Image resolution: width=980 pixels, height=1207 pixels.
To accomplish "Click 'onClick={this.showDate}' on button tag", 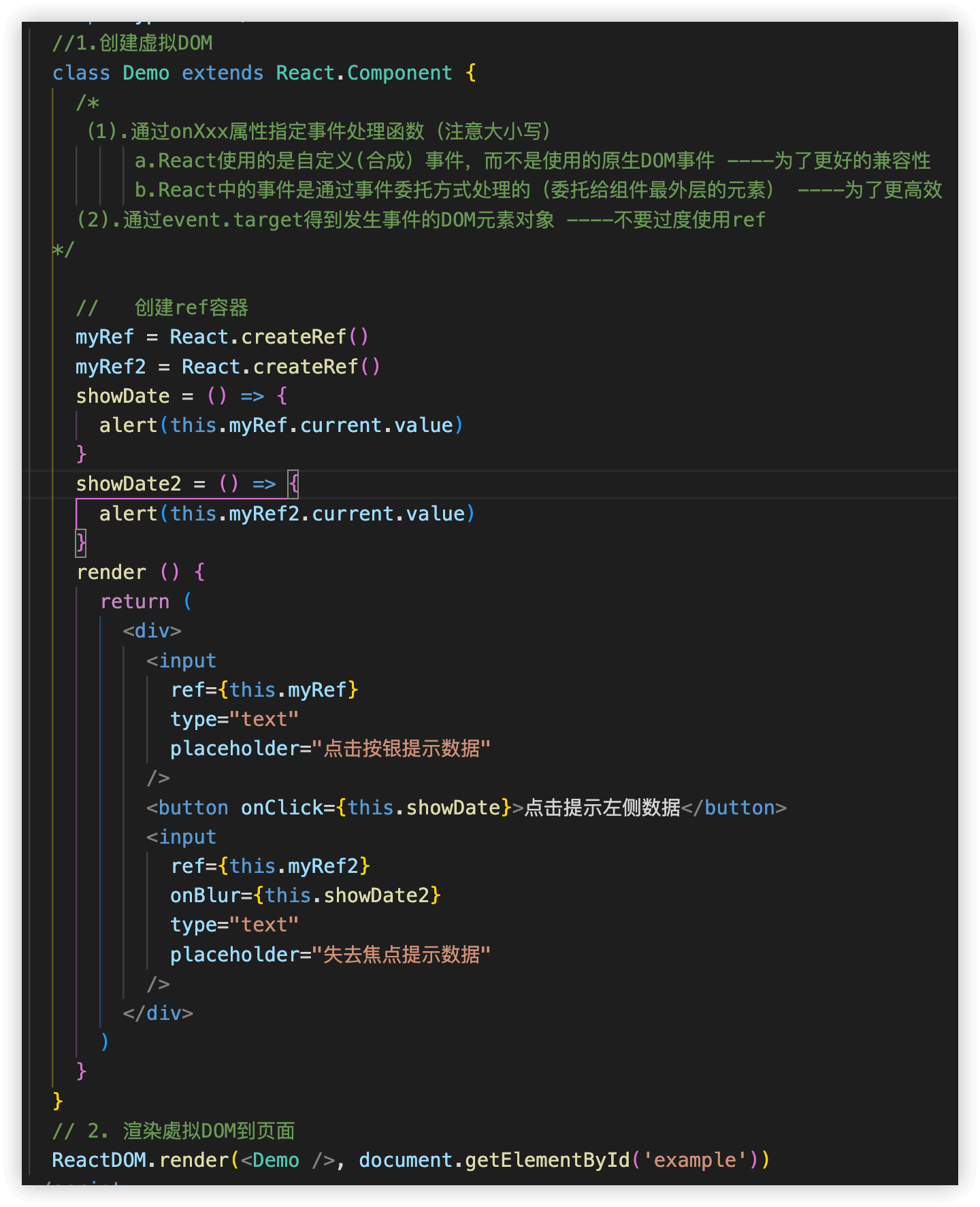I will click(376, 808).
